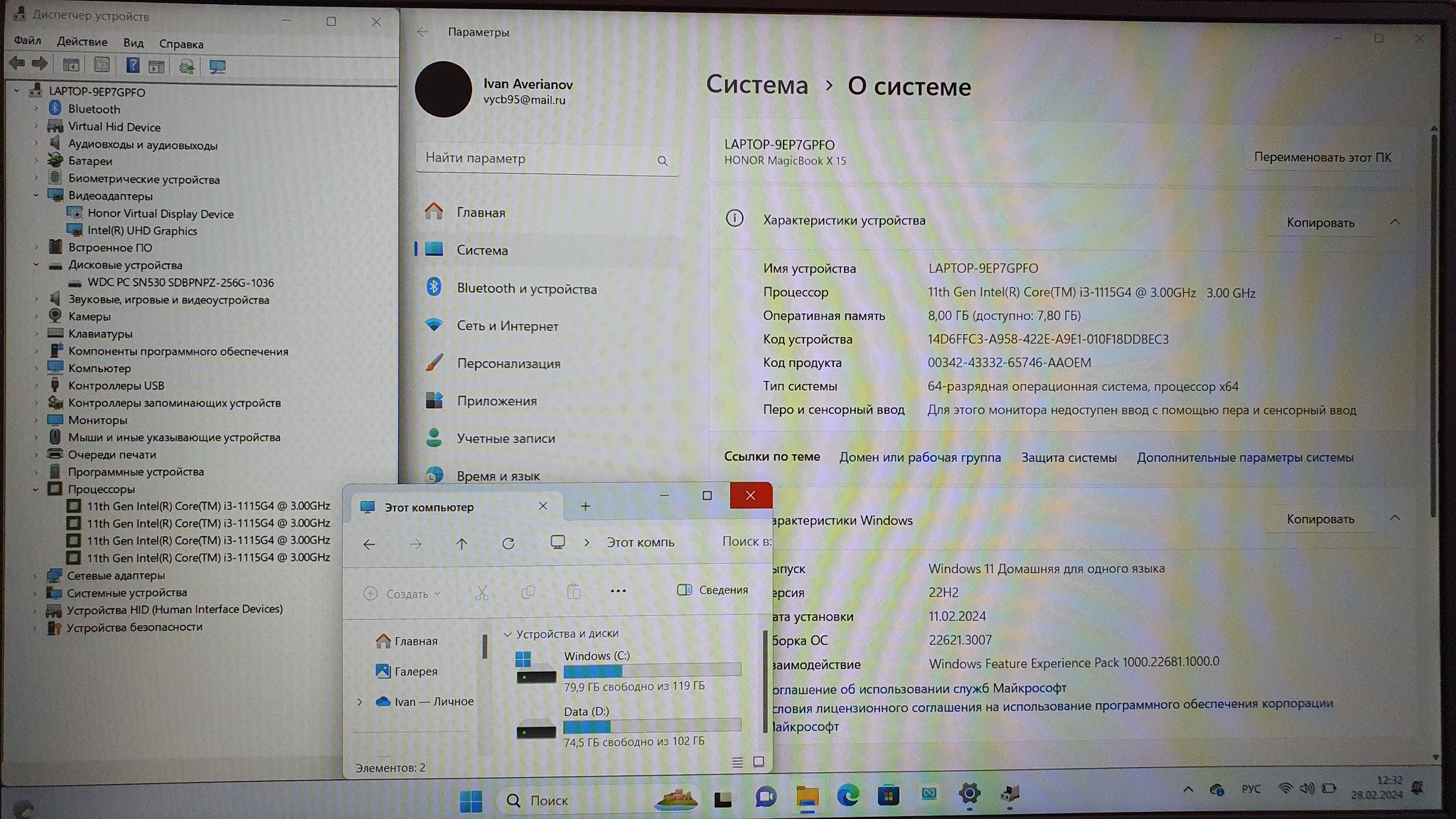1456x819 pixels.
Task: Open the Действие menu
Action: [82, 42]
